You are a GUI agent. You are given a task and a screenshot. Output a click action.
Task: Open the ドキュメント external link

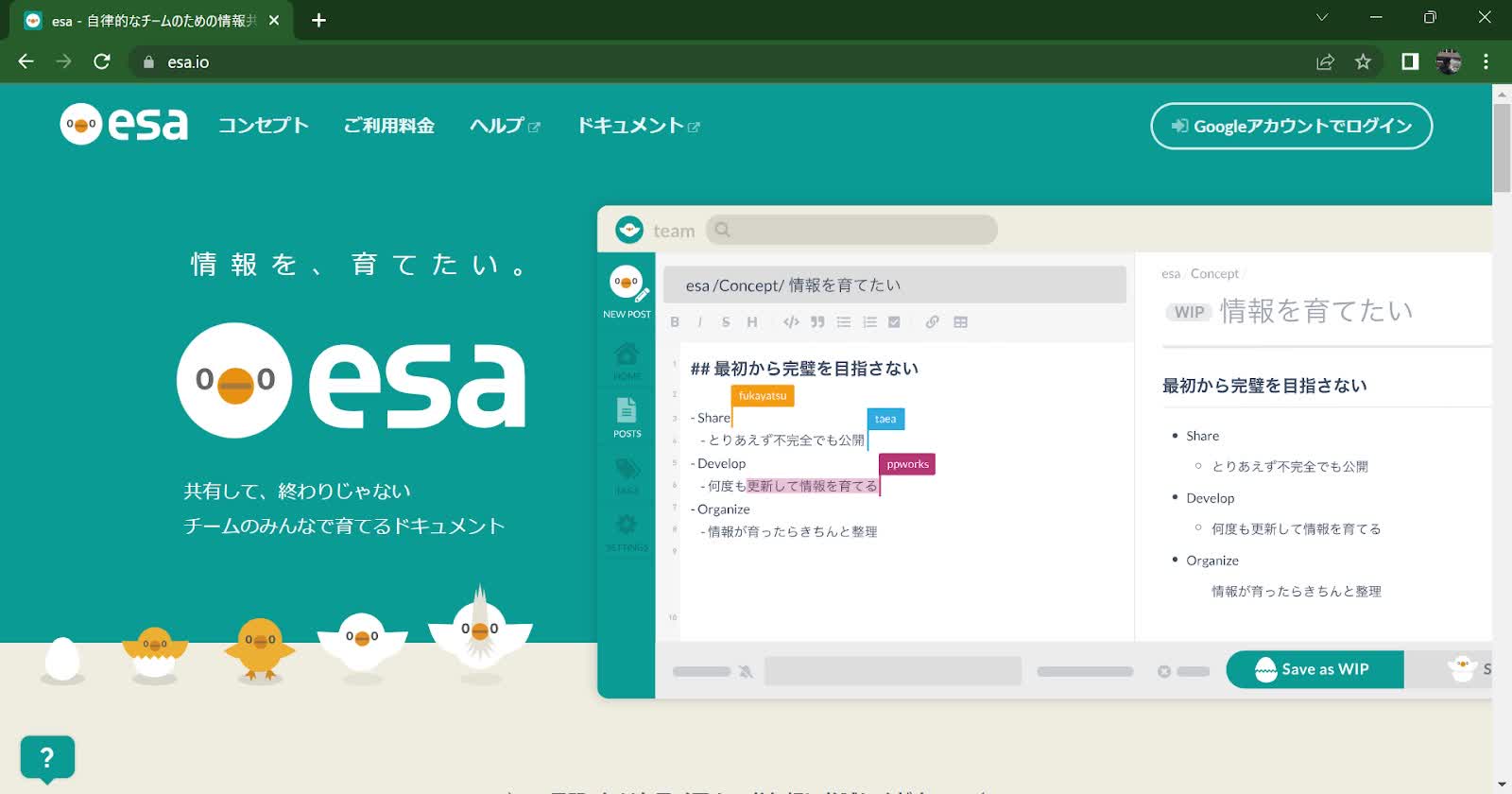[638, 126]
